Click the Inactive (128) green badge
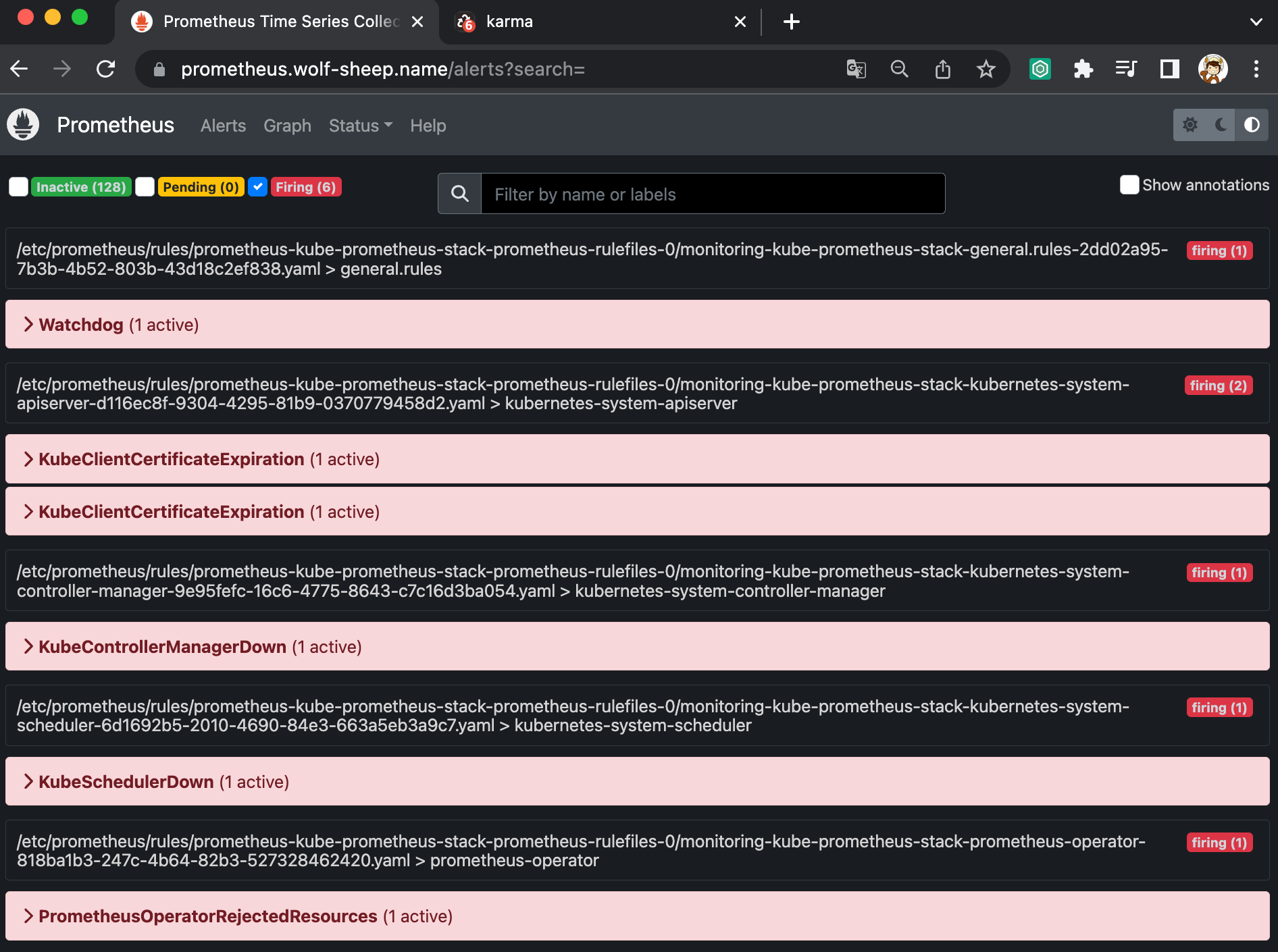This screenshot has width=1278, height=952. click(81, 187)
